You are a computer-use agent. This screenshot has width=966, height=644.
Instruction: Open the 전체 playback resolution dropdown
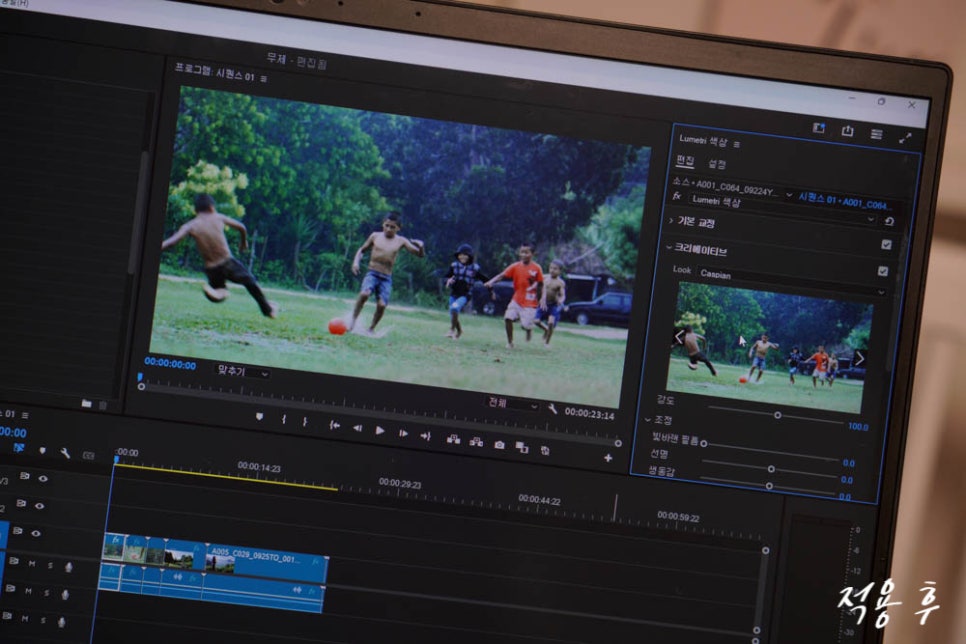[513, 404]
